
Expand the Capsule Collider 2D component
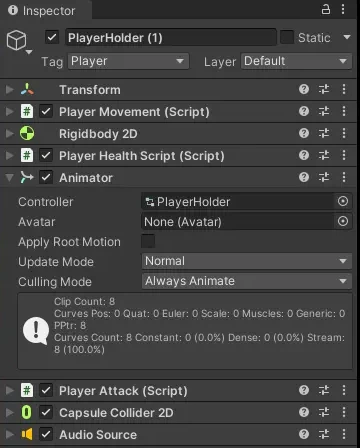pyautogui.click(x=10, y=413)
